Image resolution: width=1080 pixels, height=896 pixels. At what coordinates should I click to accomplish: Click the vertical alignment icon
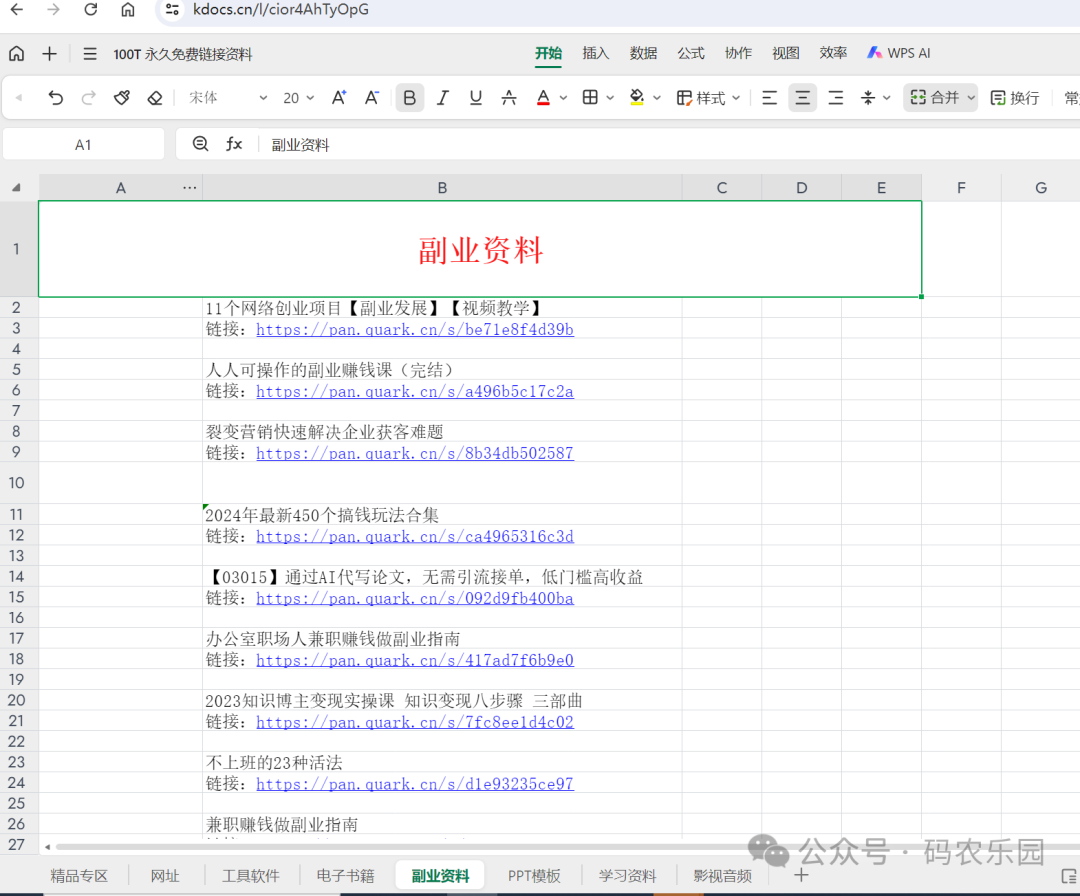(x=868, y=98)
